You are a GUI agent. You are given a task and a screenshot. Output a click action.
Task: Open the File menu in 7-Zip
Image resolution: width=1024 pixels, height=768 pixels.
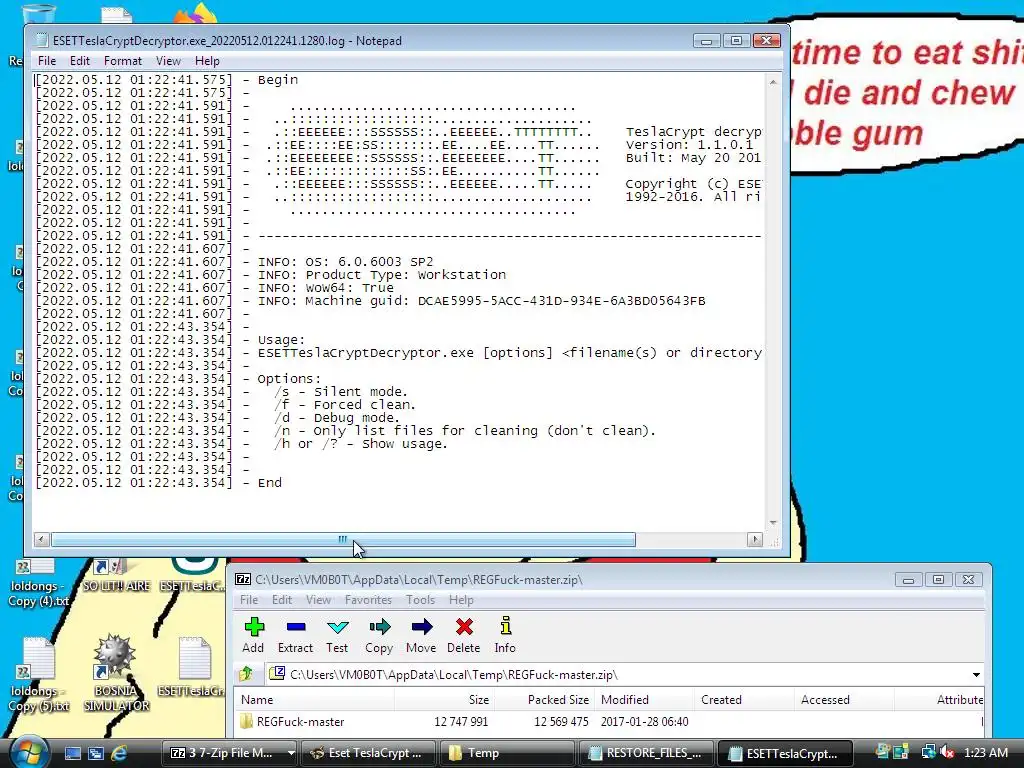(249, 600)
